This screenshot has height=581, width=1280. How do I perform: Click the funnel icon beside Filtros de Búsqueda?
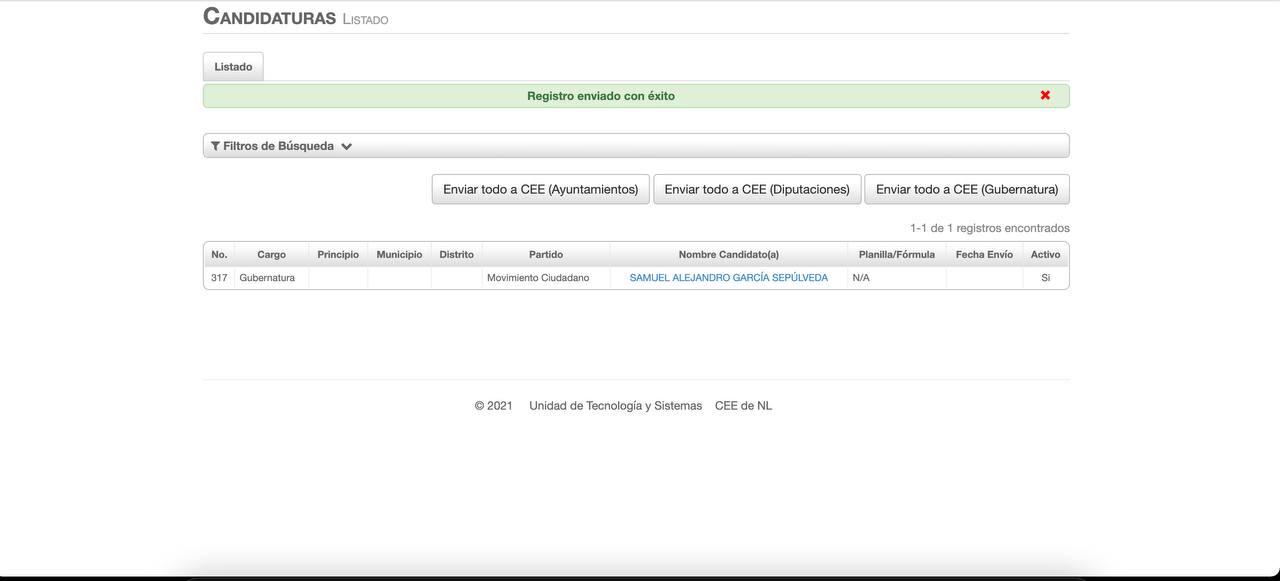(x=215, y=146)
